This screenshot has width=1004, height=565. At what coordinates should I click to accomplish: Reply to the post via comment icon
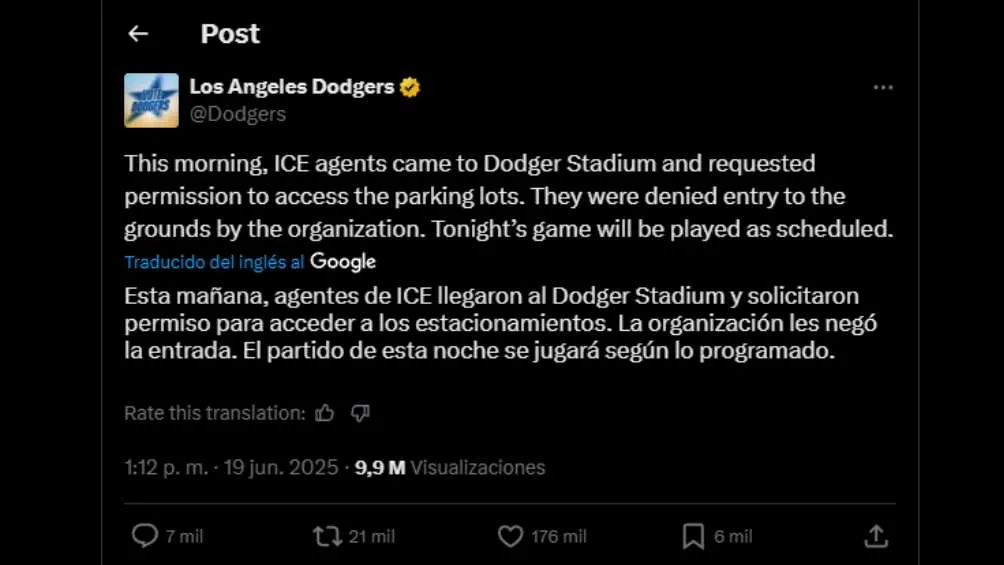(x=145, y=536)
